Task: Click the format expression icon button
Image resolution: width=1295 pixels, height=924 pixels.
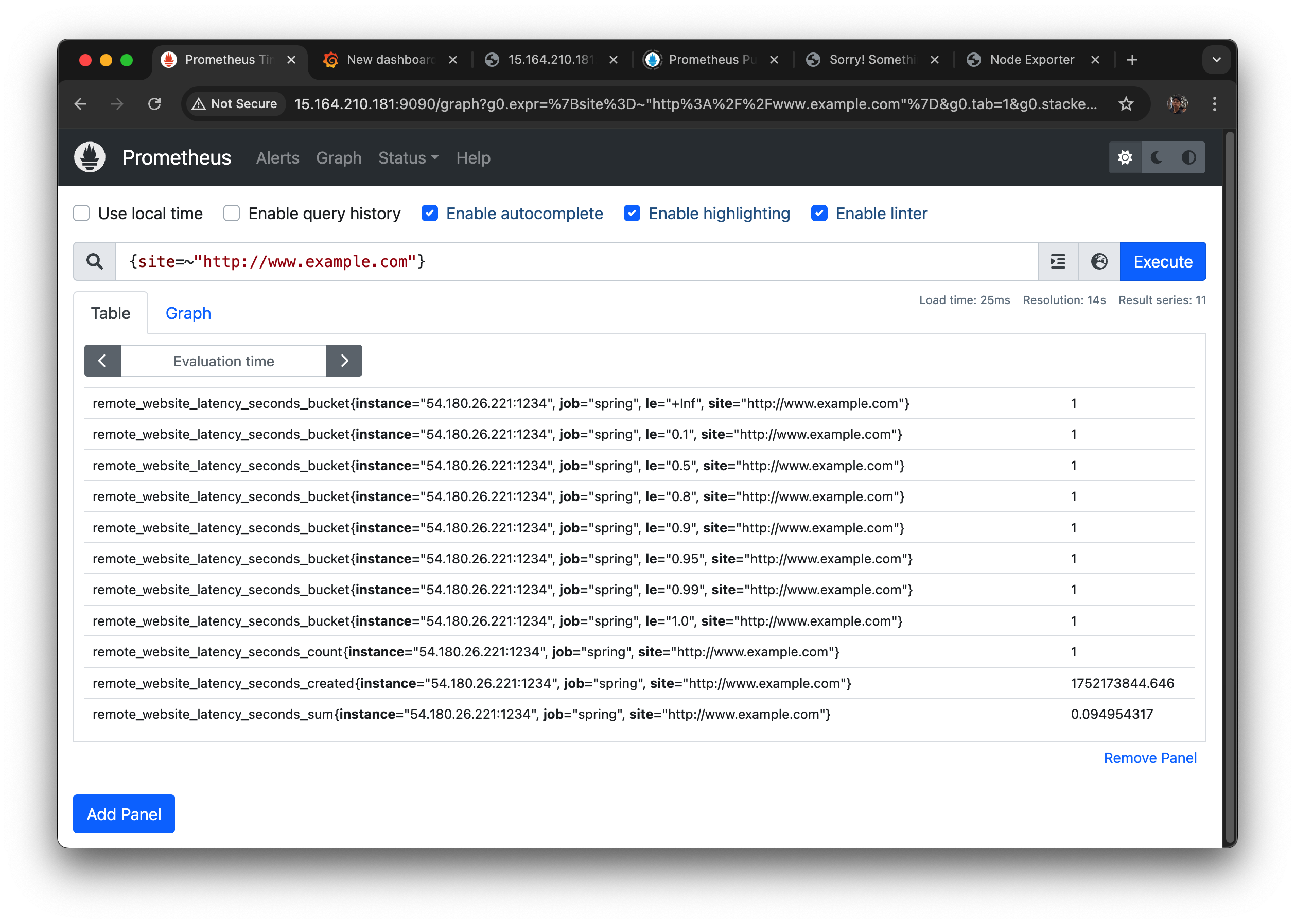Action: coord(1058,262)
